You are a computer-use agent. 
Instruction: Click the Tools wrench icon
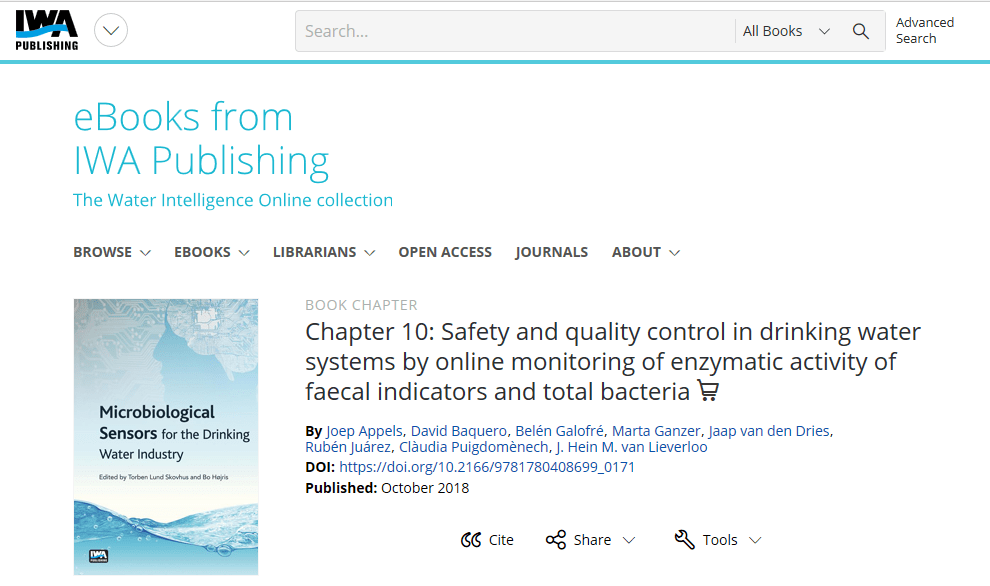(x=685, y=540)
